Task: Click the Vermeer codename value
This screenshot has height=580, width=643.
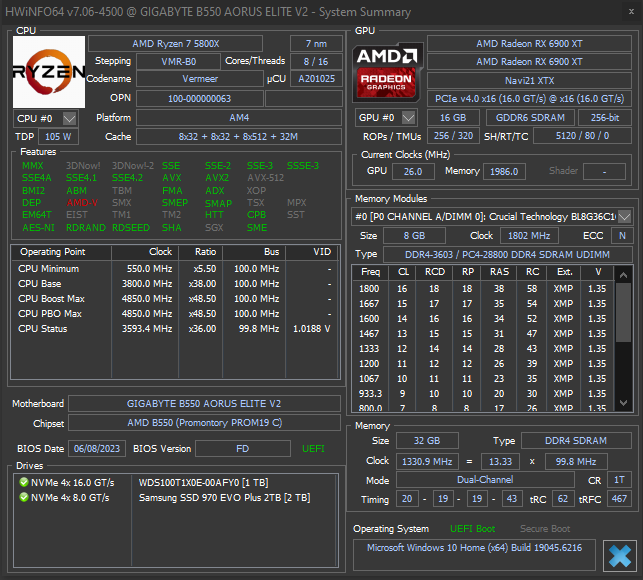Action: 200,79
